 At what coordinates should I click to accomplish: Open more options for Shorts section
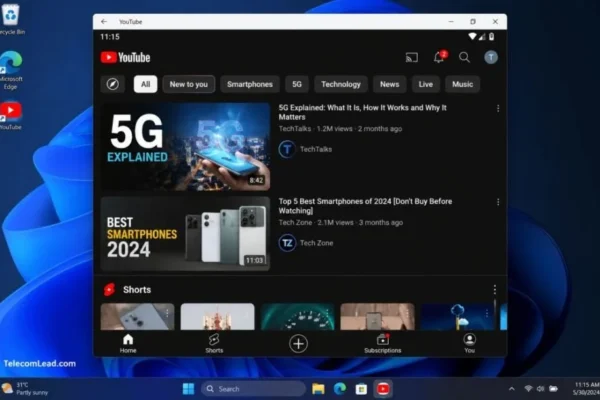pos(495,290)
